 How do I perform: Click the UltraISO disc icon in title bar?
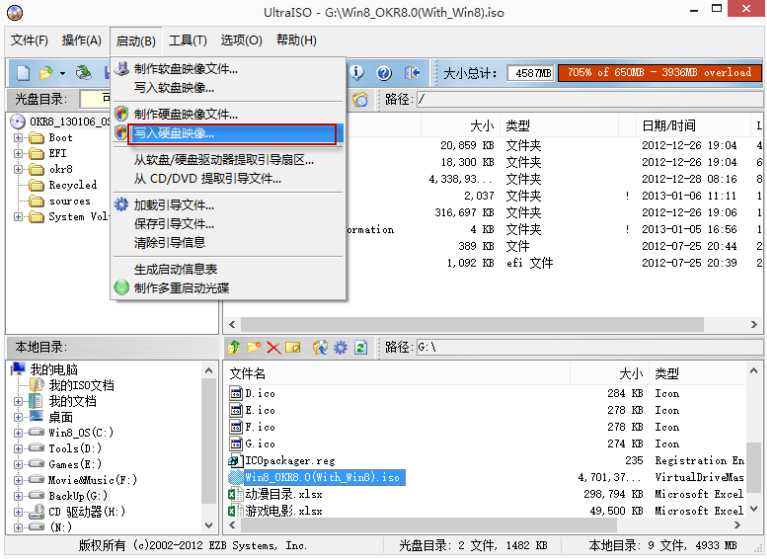tap(16, 12)
